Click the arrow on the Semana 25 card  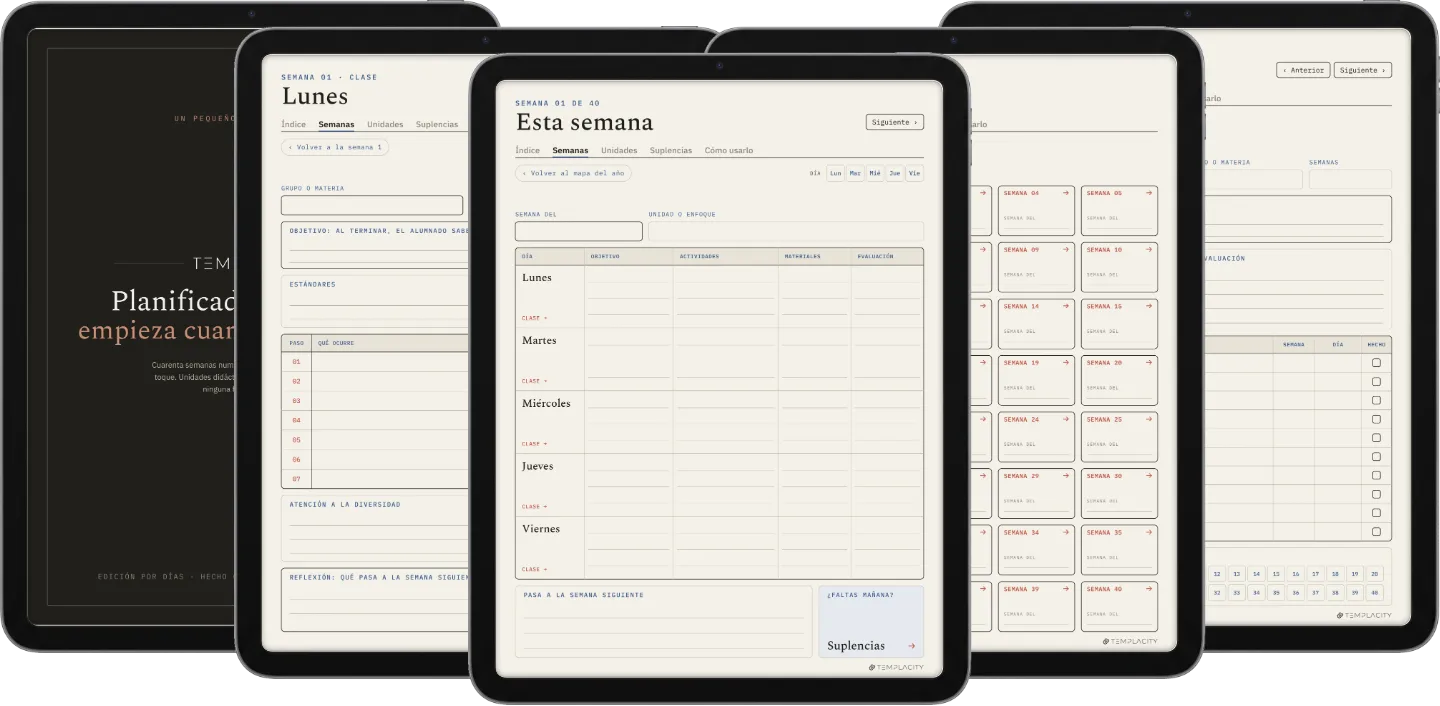pyautogui.click(x=1149, y=419)
